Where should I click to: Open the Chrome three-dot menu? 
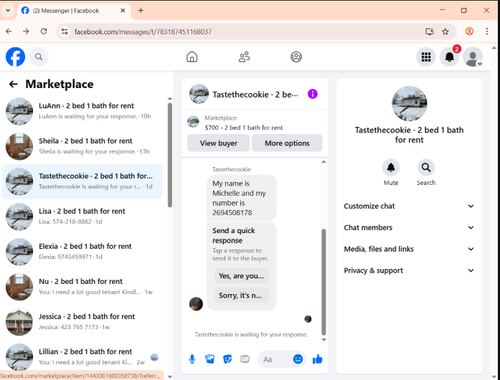tap(487, 31)
